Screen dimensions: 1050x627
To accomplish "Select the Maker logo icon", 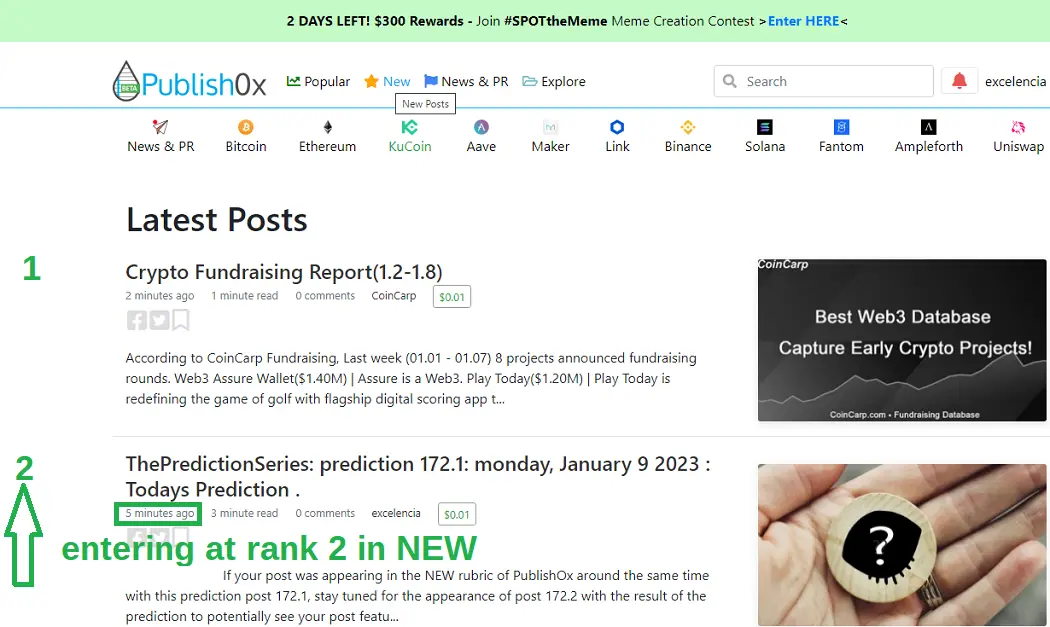I will tap(550, 127).
